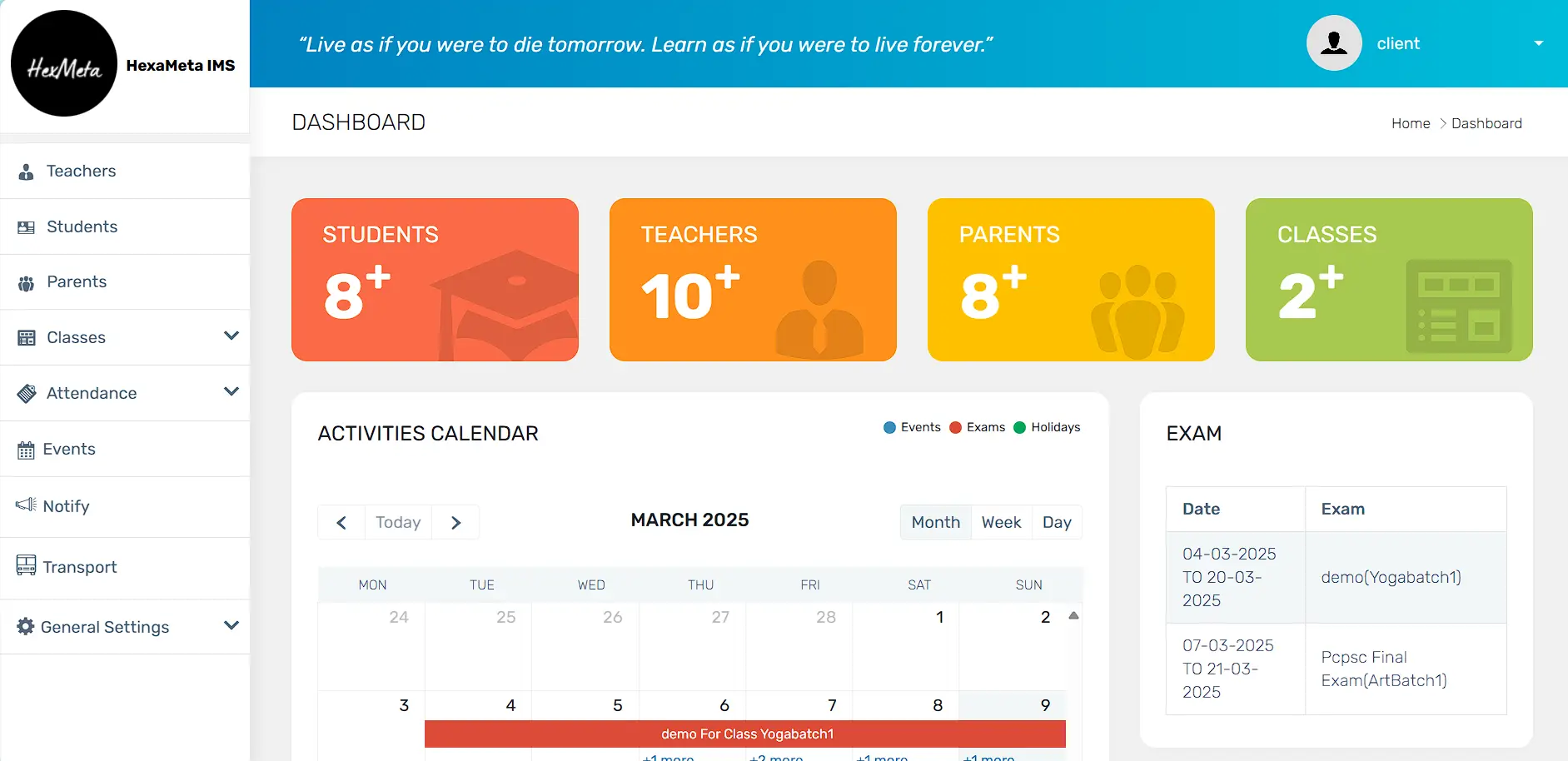Click the client user avatar
This screenshot has height=761, width=1568.
coord(1333,43)
